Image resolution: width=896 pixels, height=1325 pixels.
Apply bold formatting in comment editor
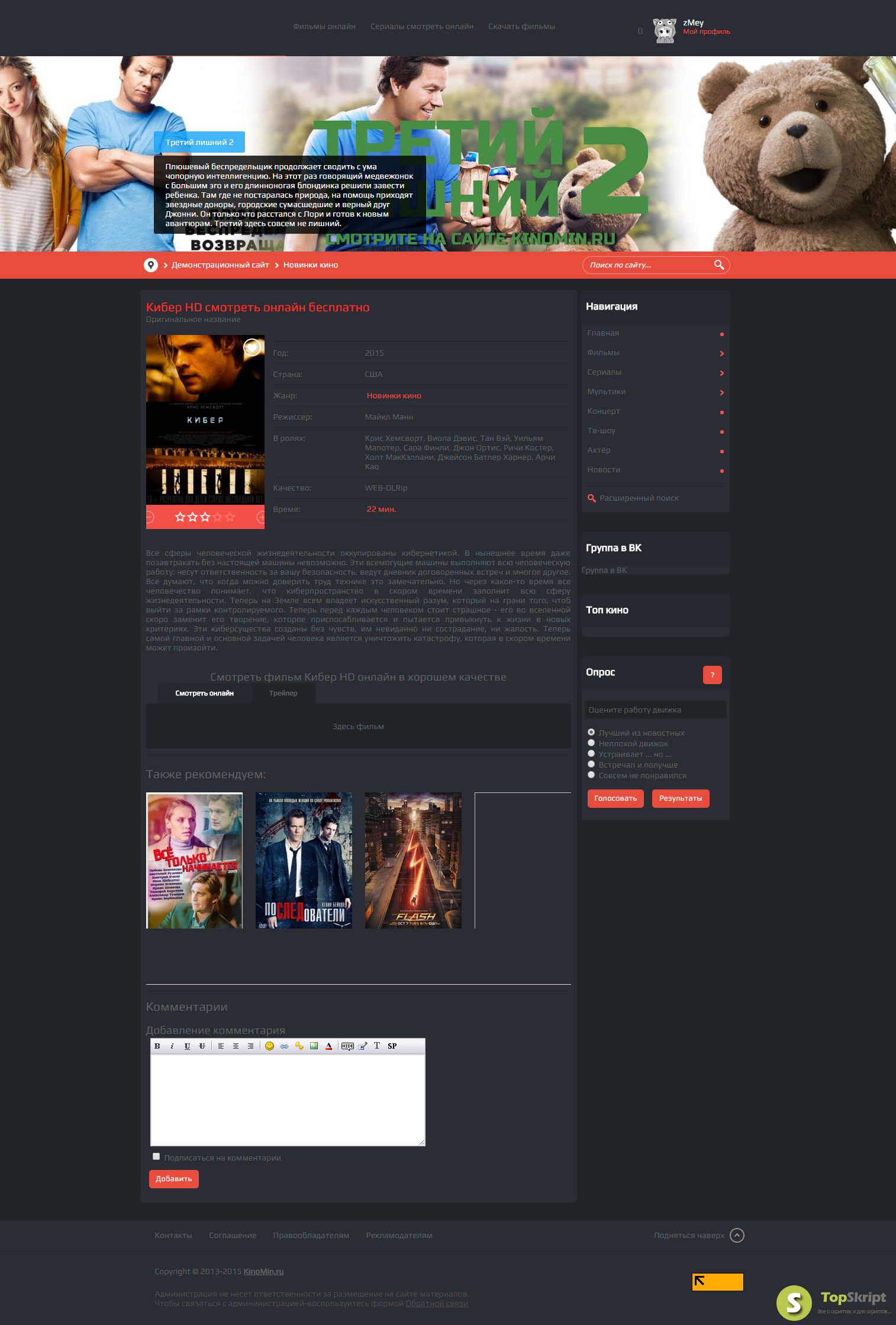pos(157,1046)
